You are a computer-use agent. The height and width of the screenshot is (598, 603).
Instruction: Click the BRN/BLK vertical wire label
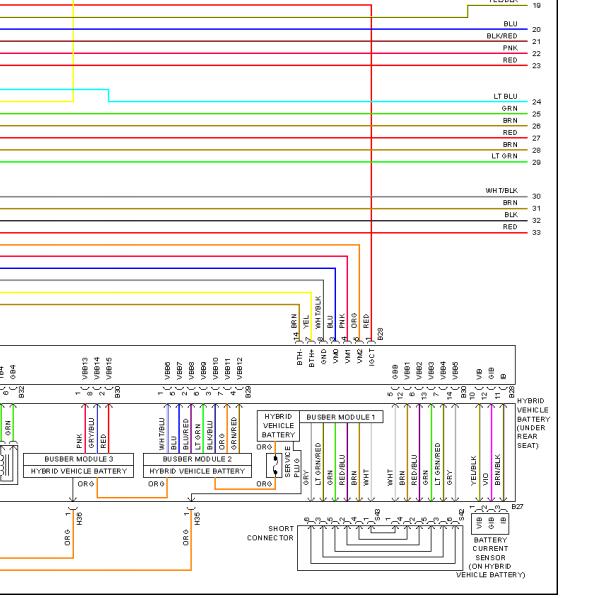(x=498, y=470)
